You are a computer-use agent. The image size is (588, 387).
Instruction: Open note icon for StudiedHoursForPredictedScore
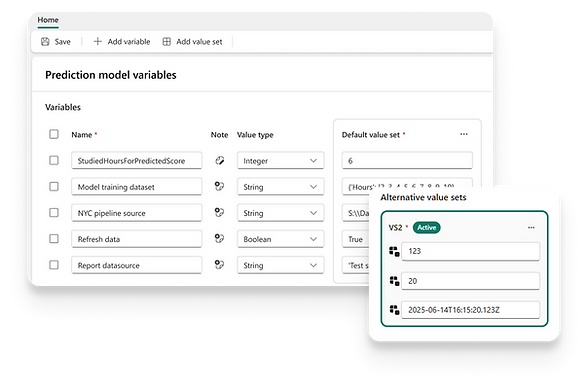pyautogui.click(x=219, y=160)
